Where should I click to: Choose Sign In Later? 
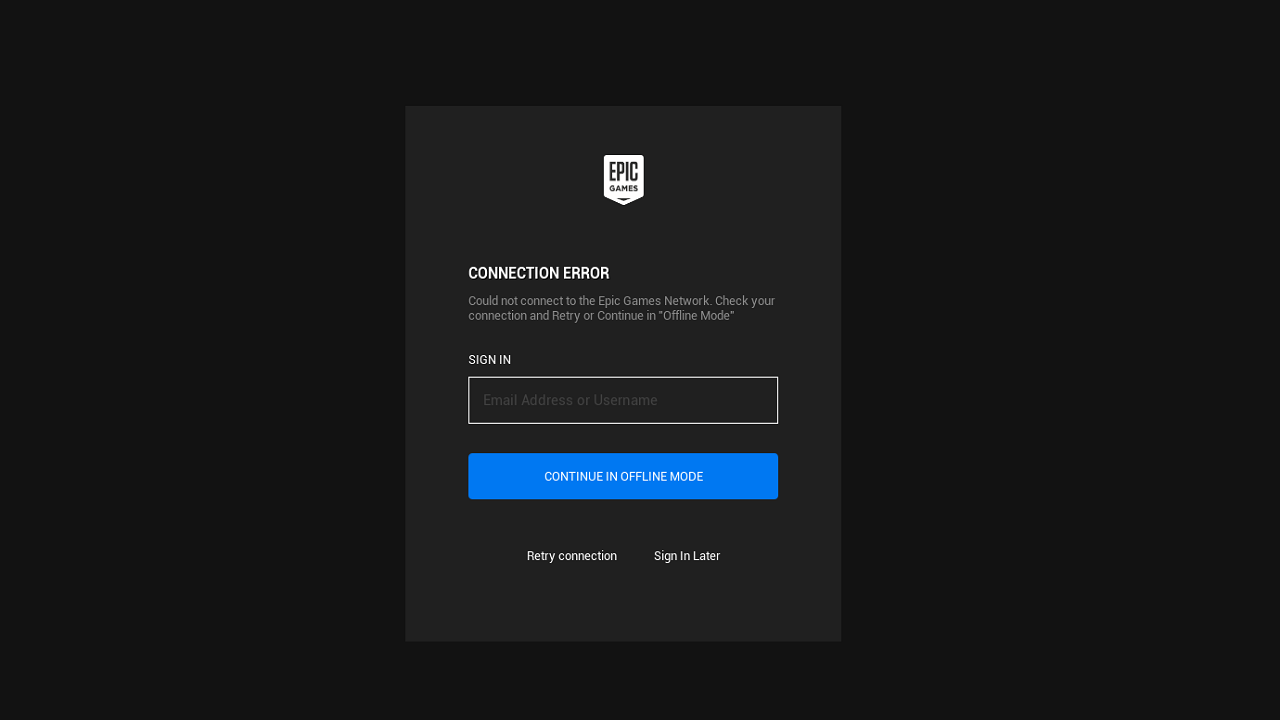coord(686,556)
